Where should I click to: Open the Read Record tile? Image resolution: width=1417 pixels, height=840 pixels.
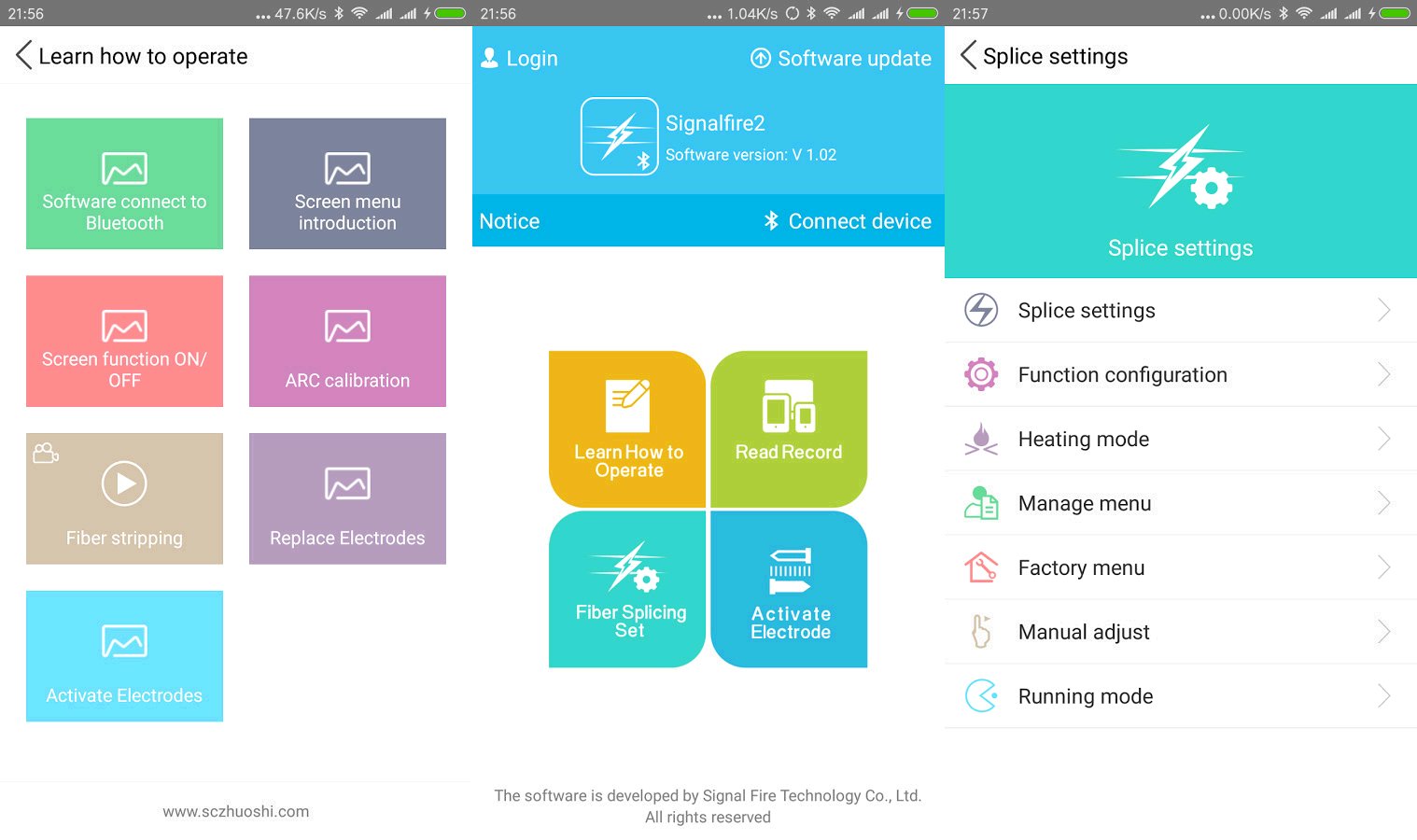(789, 429)
